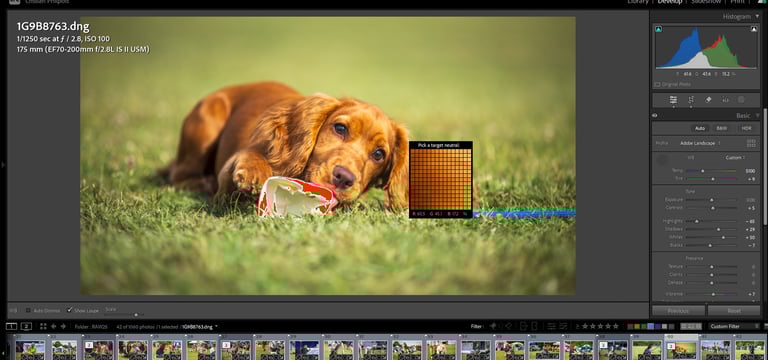This screenshot has width=768, height=360.
Task: Switch to the Library module
Action: (x=638, y=2)
